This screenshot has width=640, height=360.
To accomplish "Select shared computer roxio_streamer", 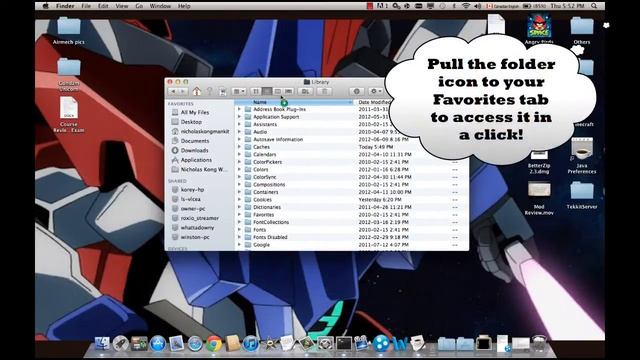I will tap(200, 218).
